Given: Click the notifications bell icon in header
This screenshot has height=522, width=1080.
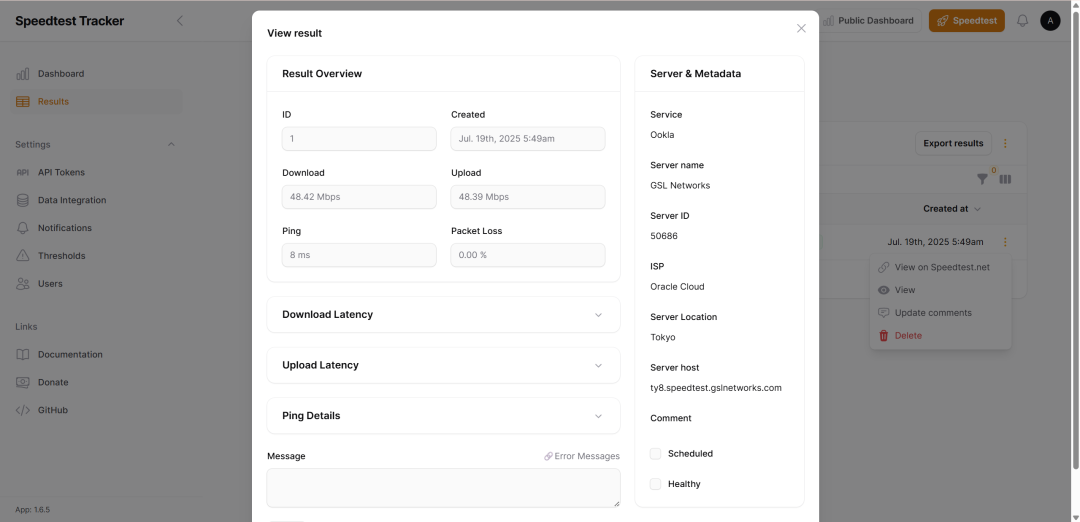Looking at the screenshot, I should (1022, 21).
